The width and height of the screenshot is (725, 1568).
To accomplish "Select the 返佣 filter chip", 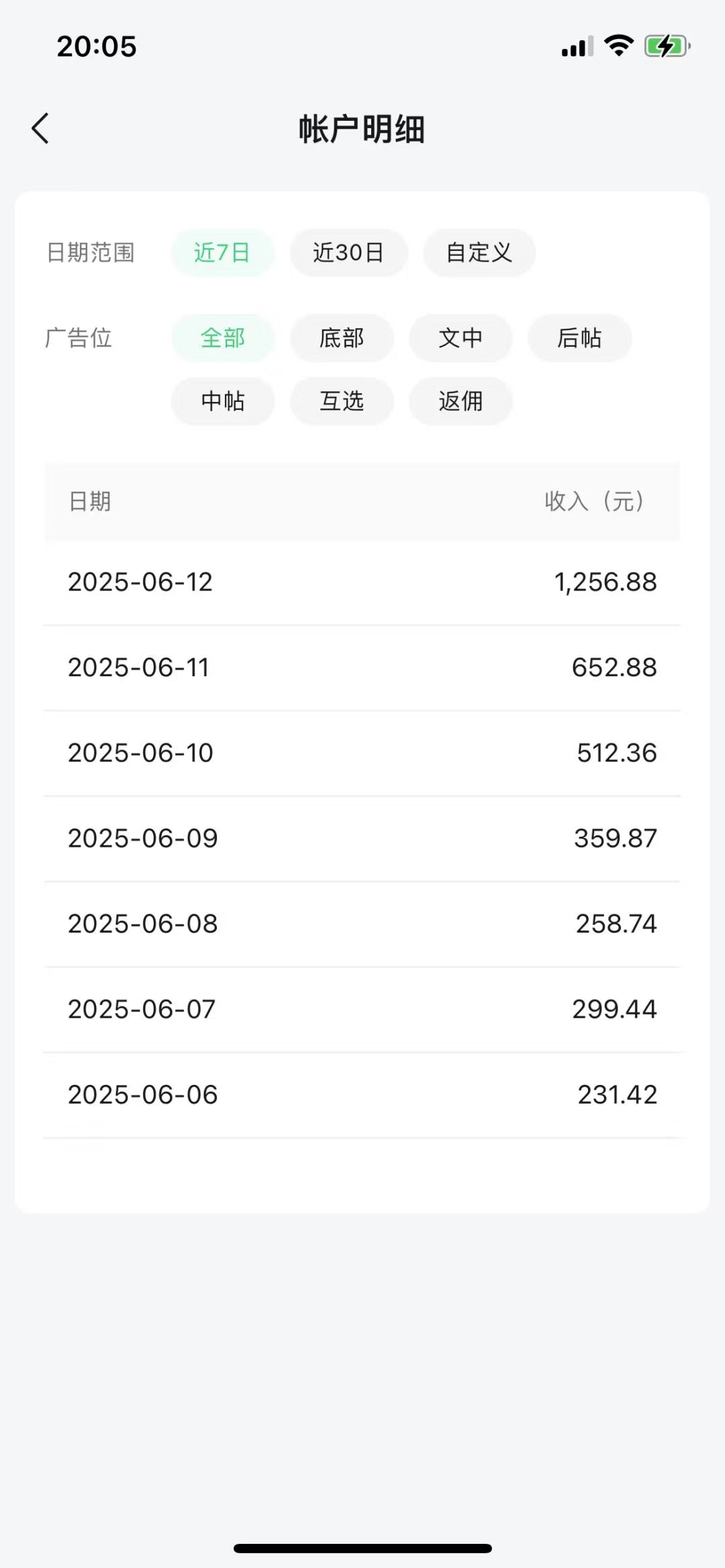I will pos(461,401).
